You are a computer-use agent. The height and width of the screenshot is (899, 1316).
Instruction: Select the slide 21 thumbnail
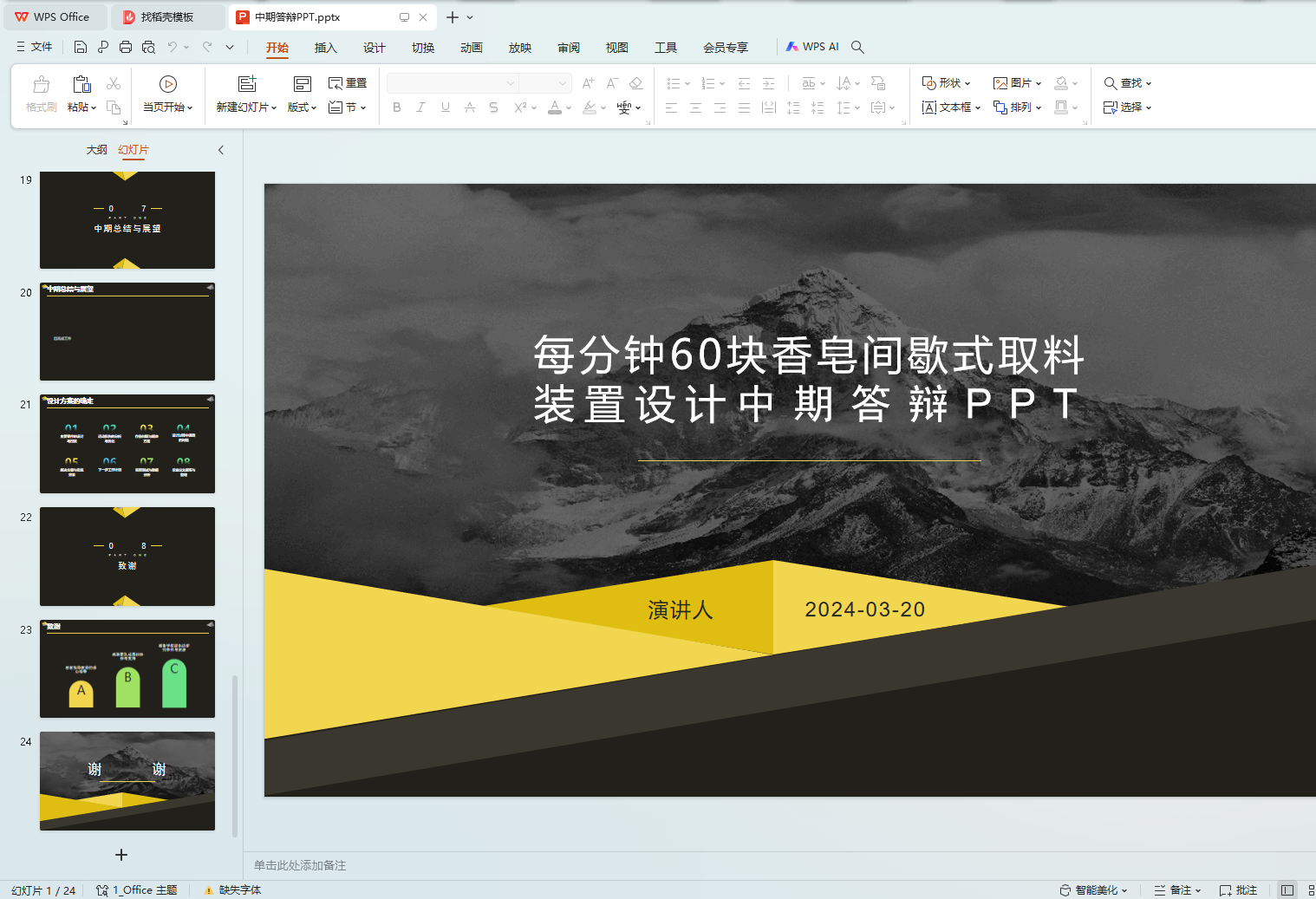click(x=127, y=444)
